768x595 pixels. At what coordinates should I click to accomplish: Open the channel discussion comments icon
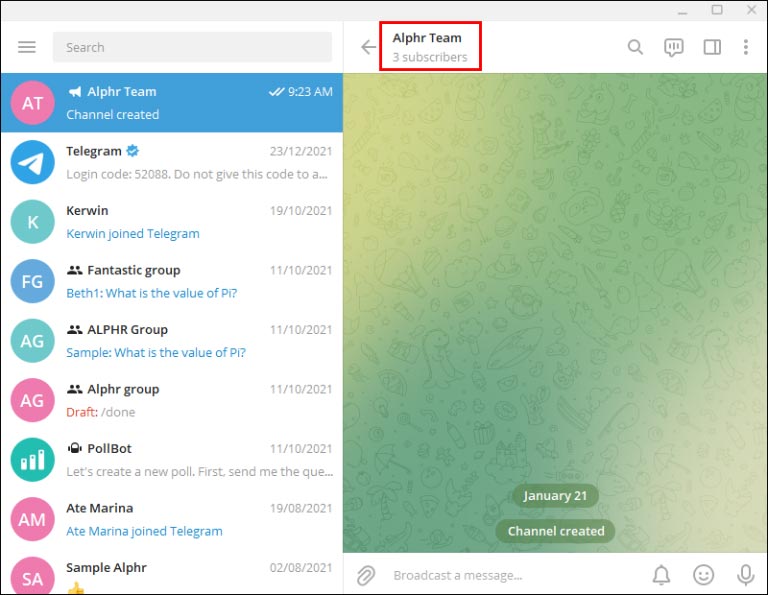673,48
